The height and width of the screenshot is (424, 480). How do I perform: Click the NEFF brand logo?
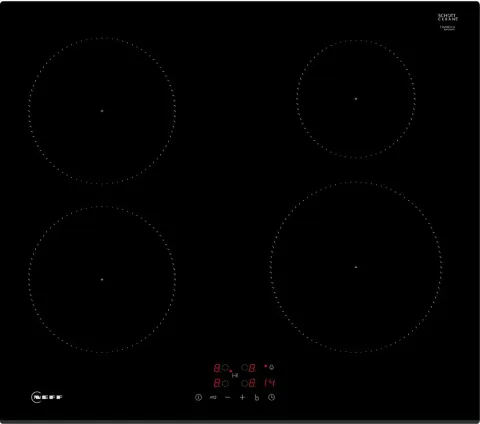click(47, 397)
